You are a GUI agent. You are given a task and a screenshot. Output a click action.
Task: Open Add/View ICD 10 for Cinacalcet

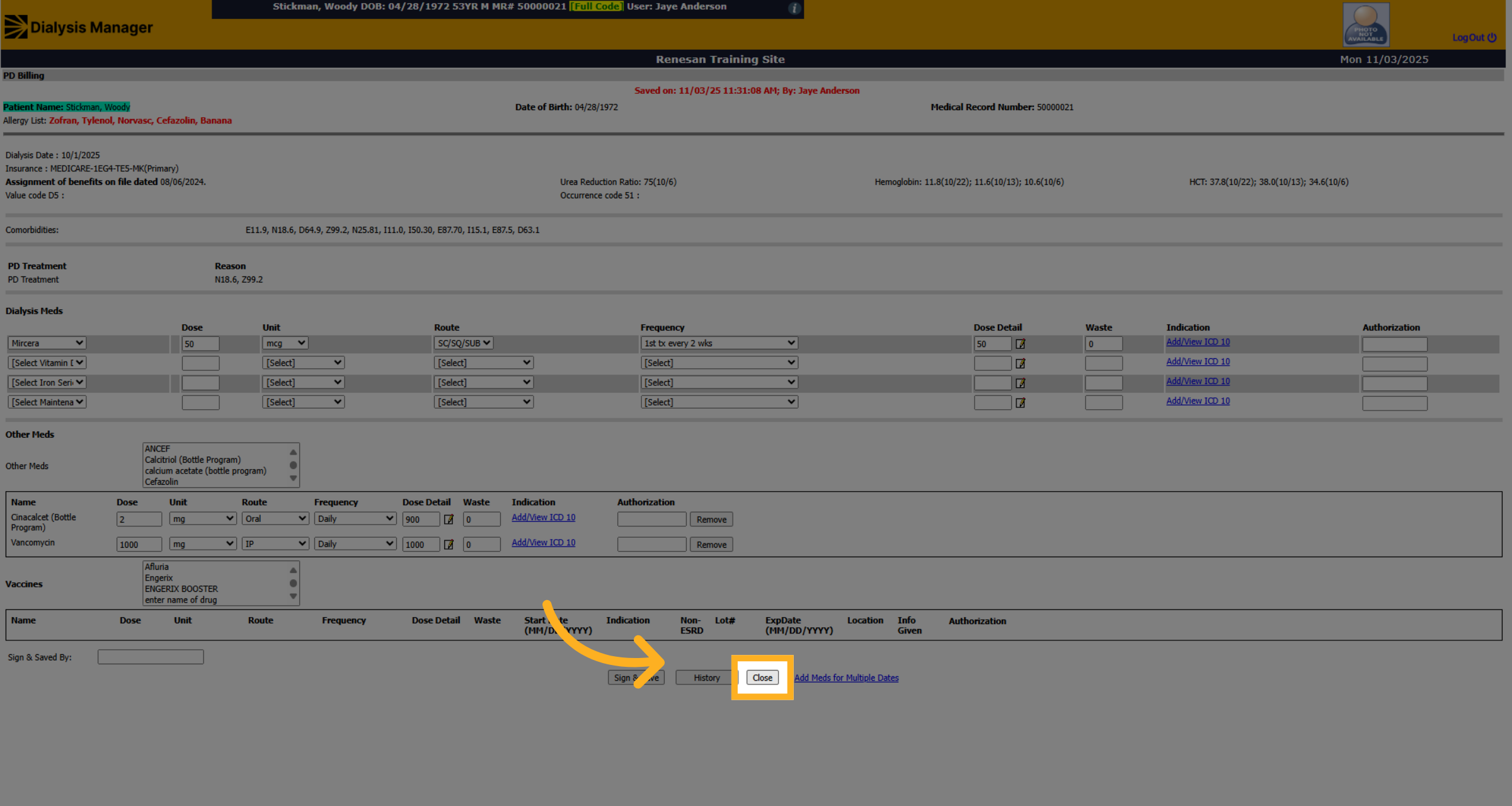pyautogui.click(x=543, y=517)
